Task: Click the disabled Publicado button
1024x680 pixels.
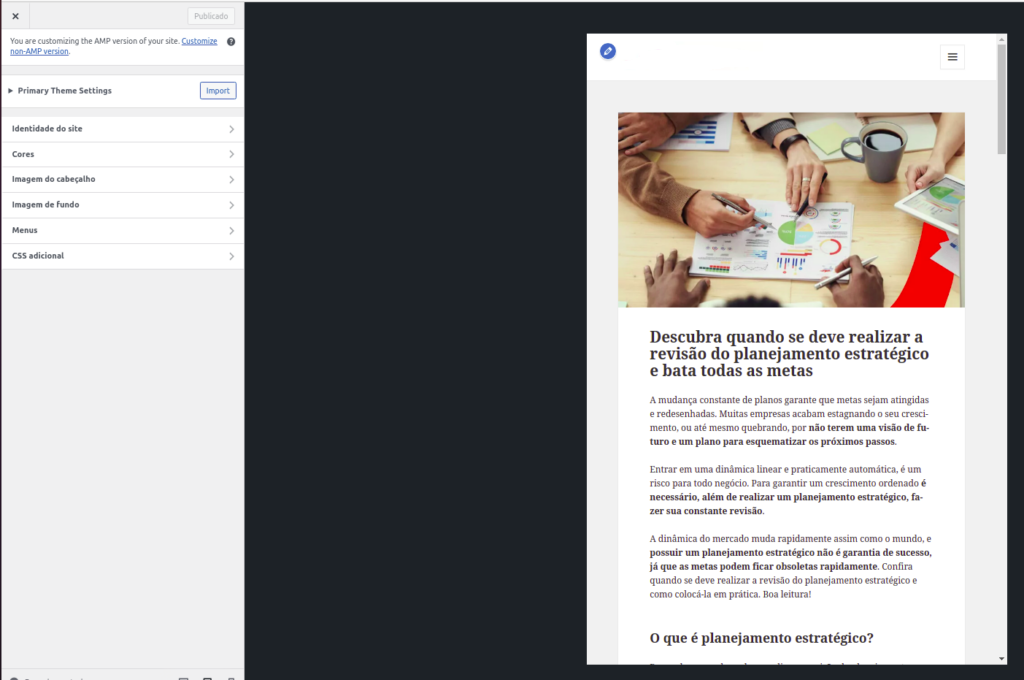Action: 211,16
